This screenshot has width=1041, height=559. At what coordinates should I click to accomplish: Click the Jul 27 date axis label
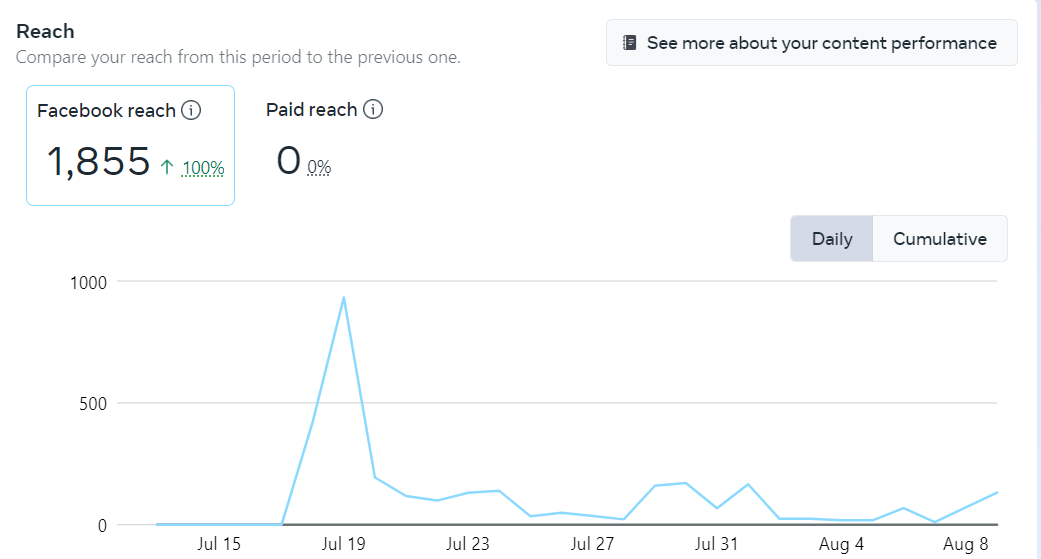coord(592,544)
